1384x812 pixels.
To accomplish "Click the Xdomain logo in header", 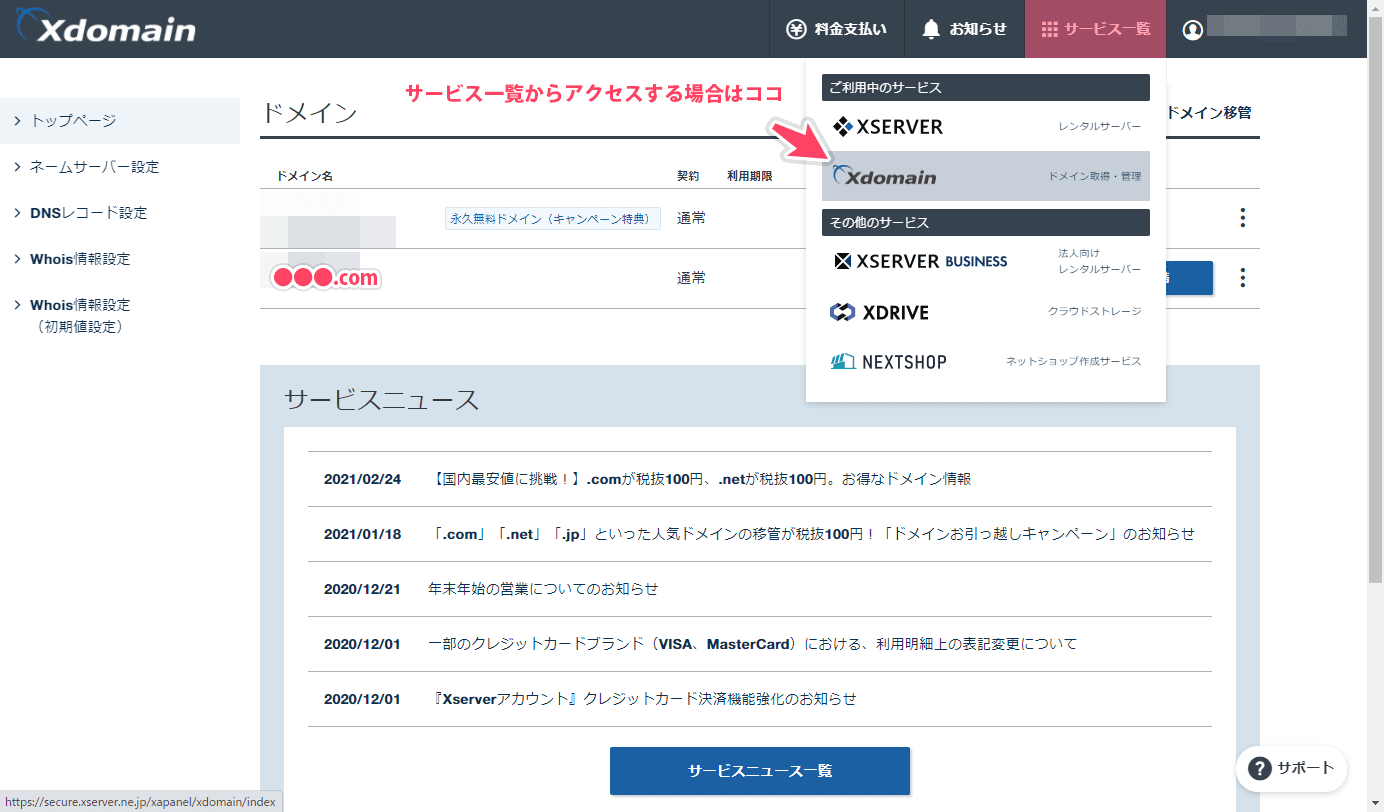I will tap(106, 28).
